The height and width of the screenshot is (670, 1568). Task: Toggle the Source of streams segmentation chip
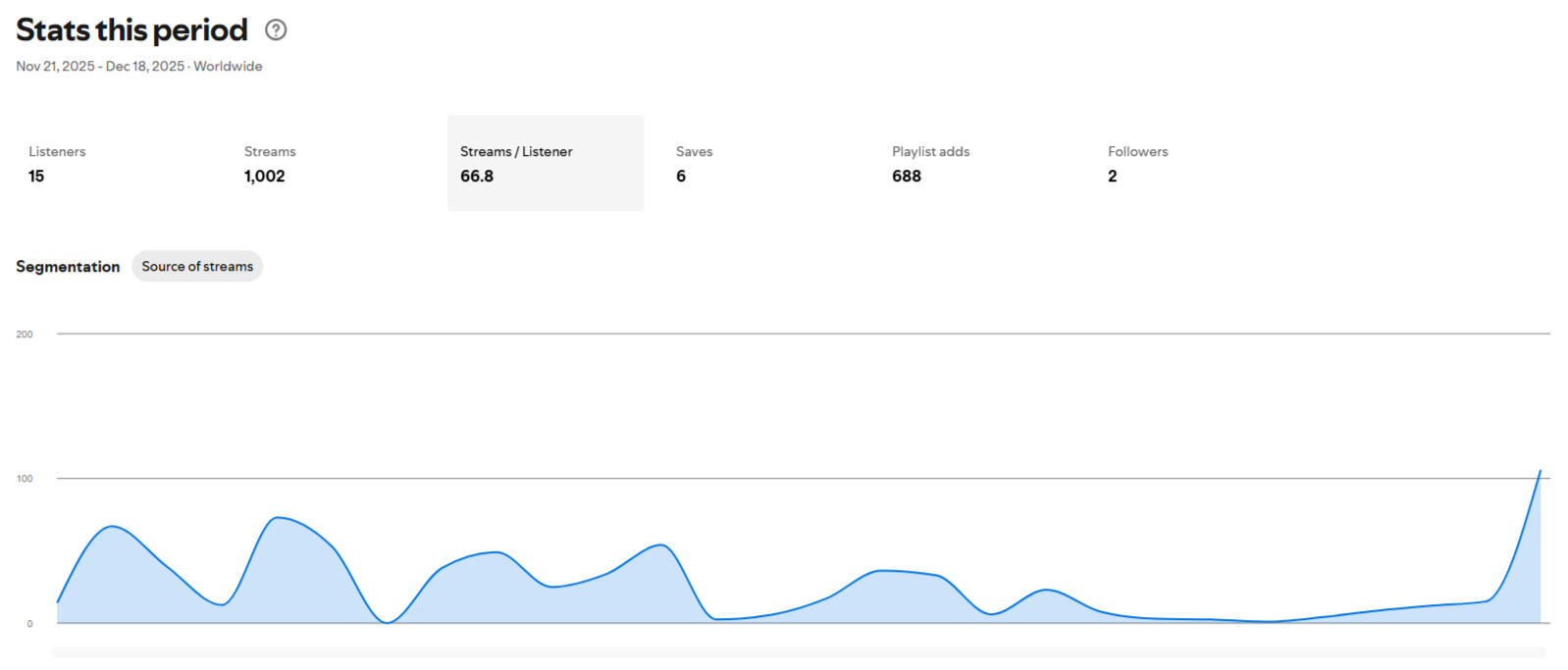click(x=197, y=267)
